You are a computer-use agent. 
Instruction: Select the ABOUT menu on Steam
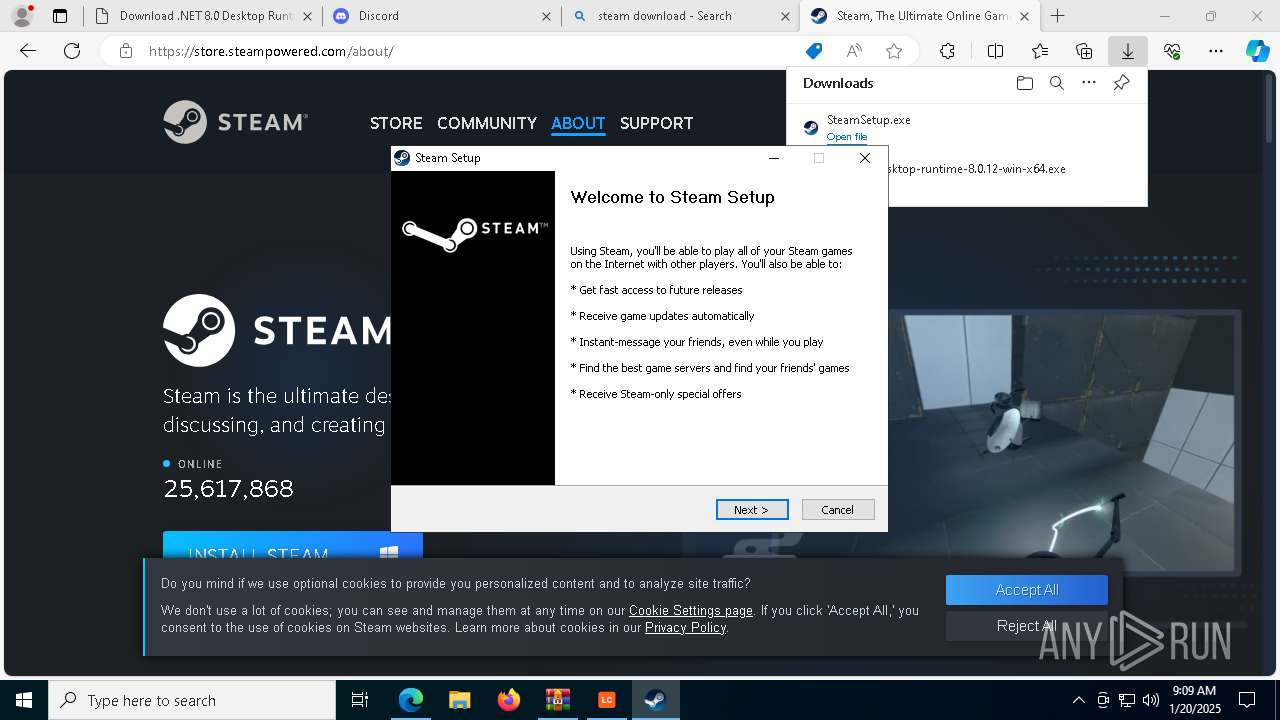pos(578,123)
